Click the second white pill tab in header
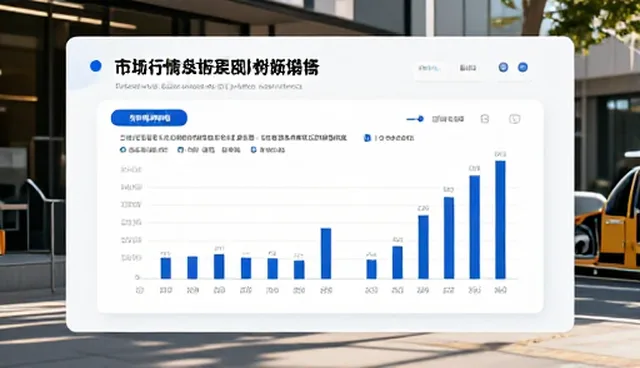 click(x=468, y=68)
